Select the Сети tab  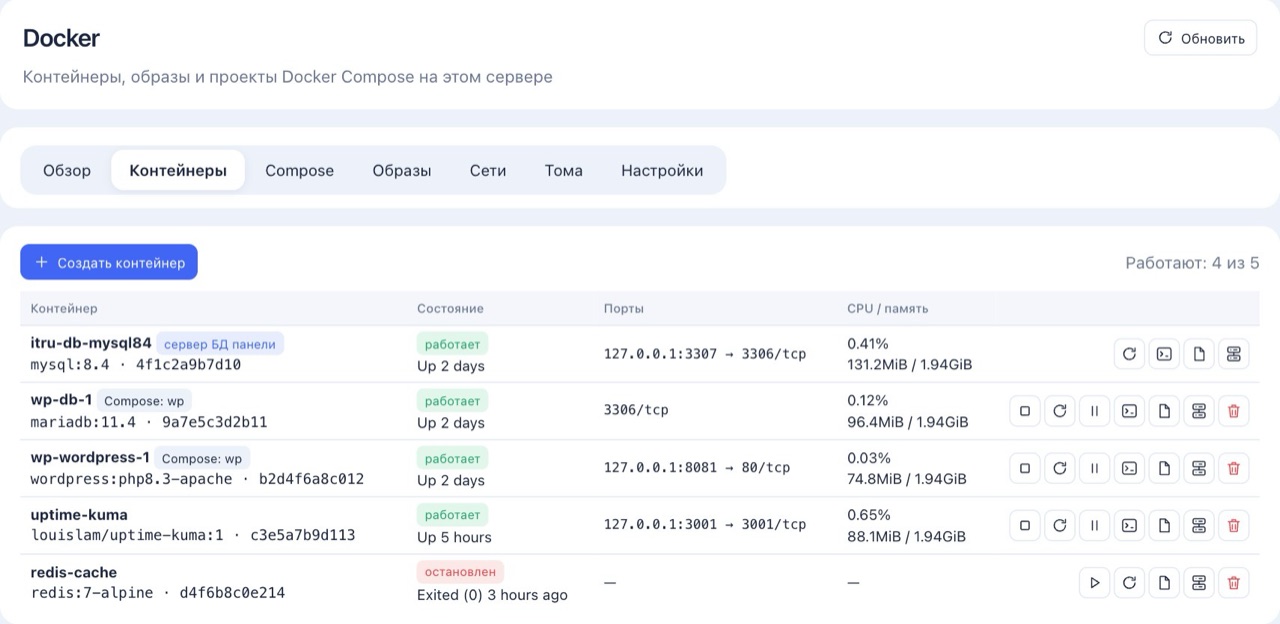[488, 170]
